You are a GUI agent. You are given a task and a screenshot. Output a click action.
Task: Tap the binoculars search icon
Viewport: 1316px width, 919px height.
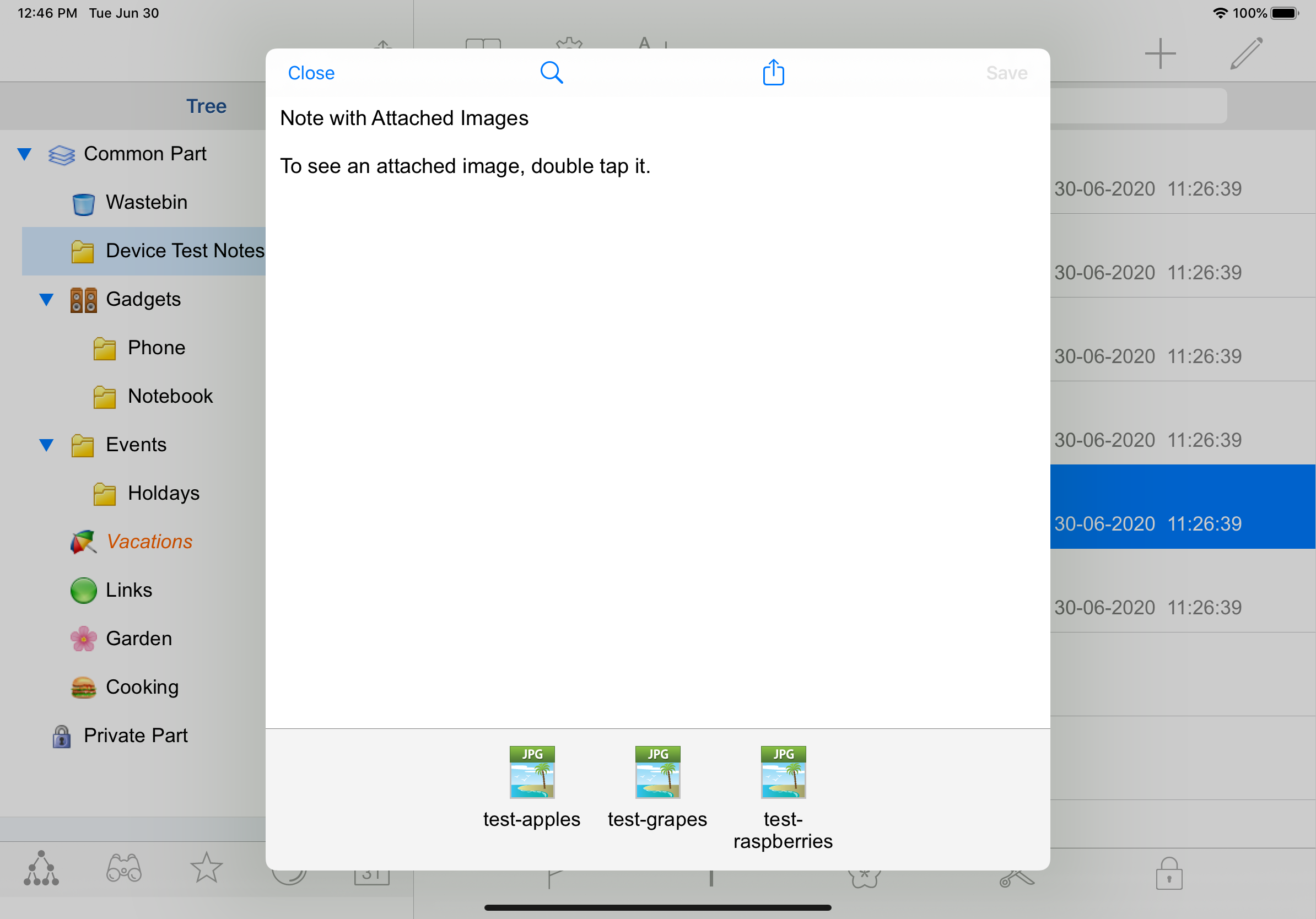coord(124,868)
